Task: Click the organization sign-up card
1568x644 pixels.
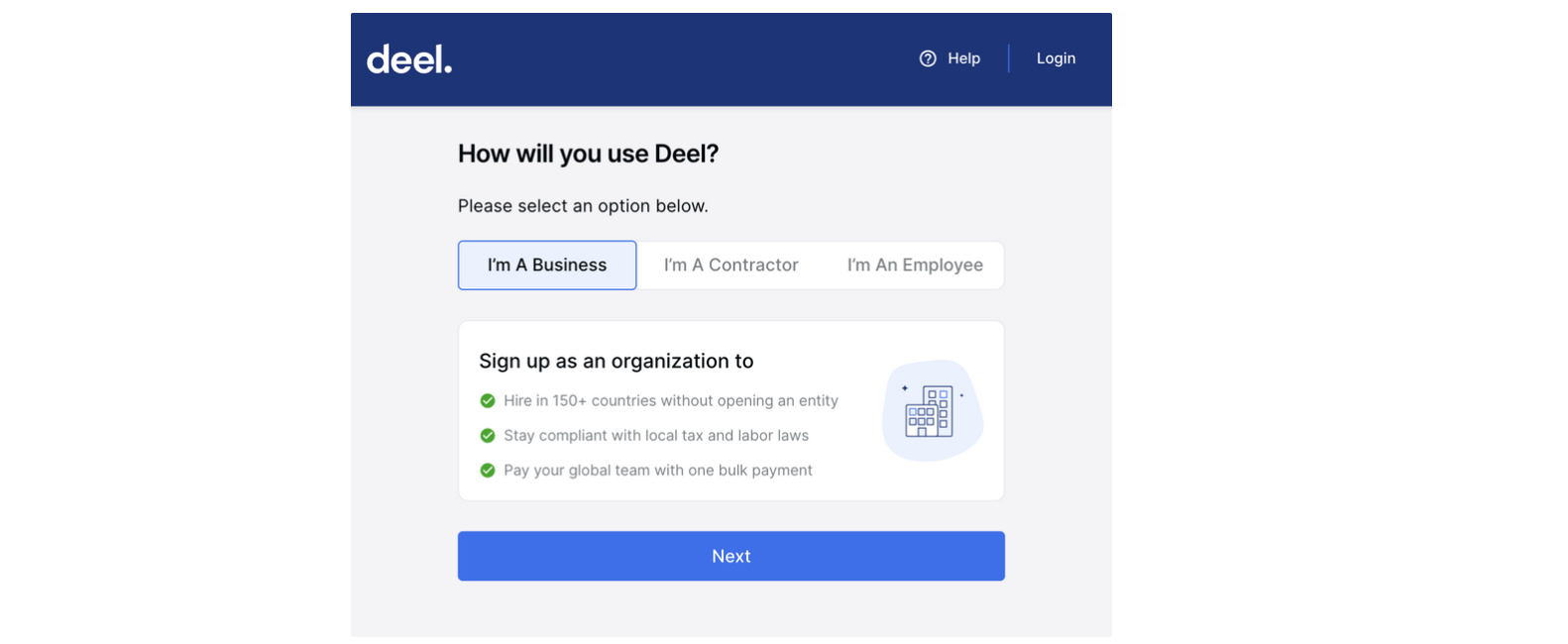Action: [x=730, y=410]
